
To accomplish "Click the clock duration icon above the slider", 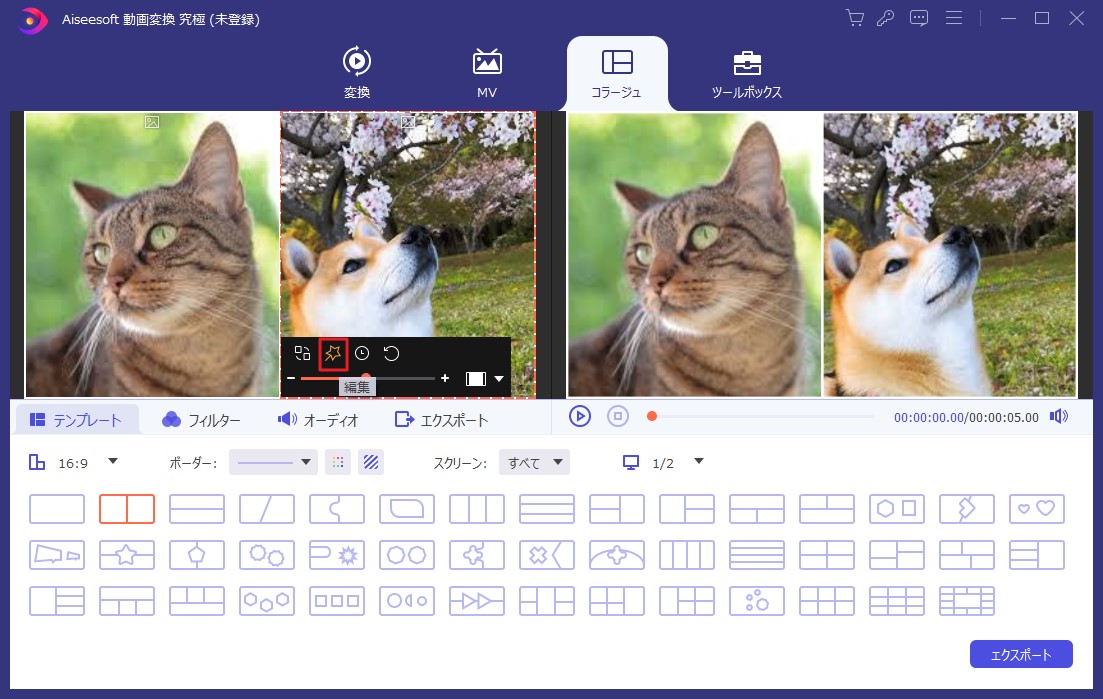I will pyautogui.click(x=362, y=353).
